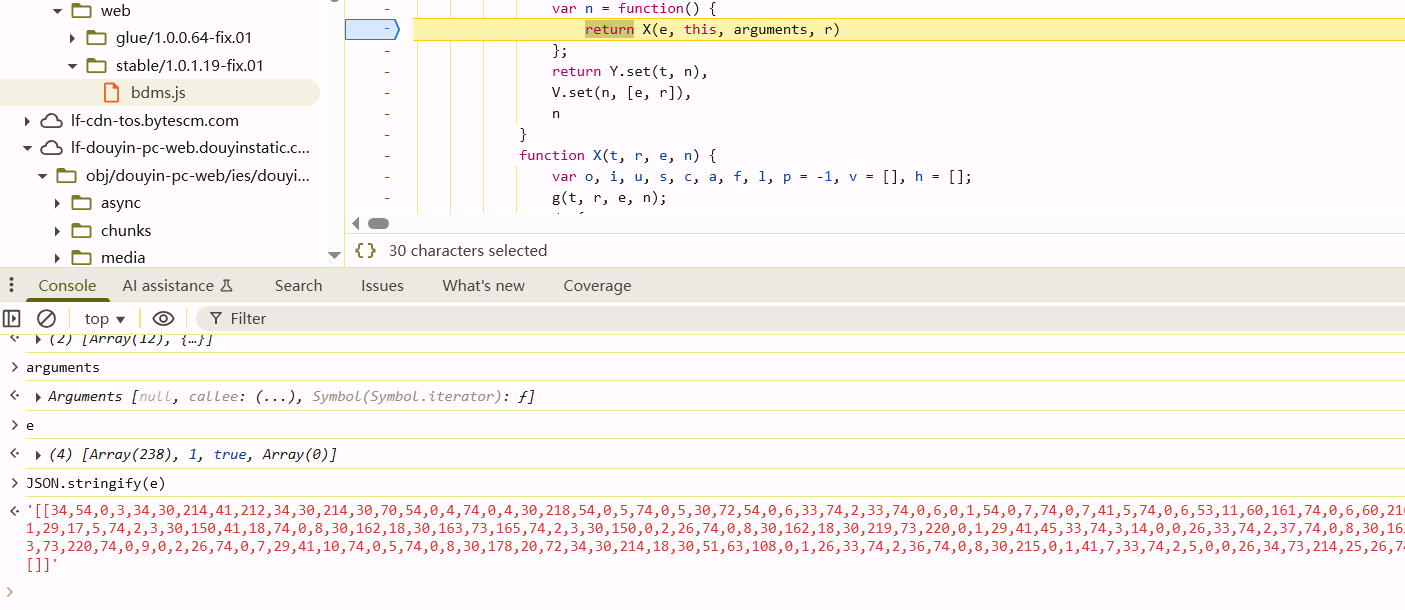
Task: Switch to the Issues tab
Action: 382,286
